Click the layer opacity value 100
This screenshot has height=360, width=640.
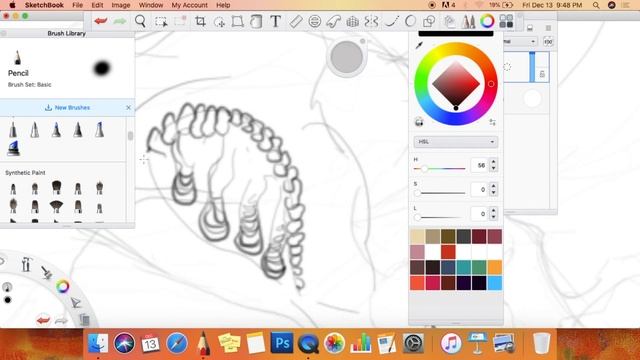click(548, 41)
